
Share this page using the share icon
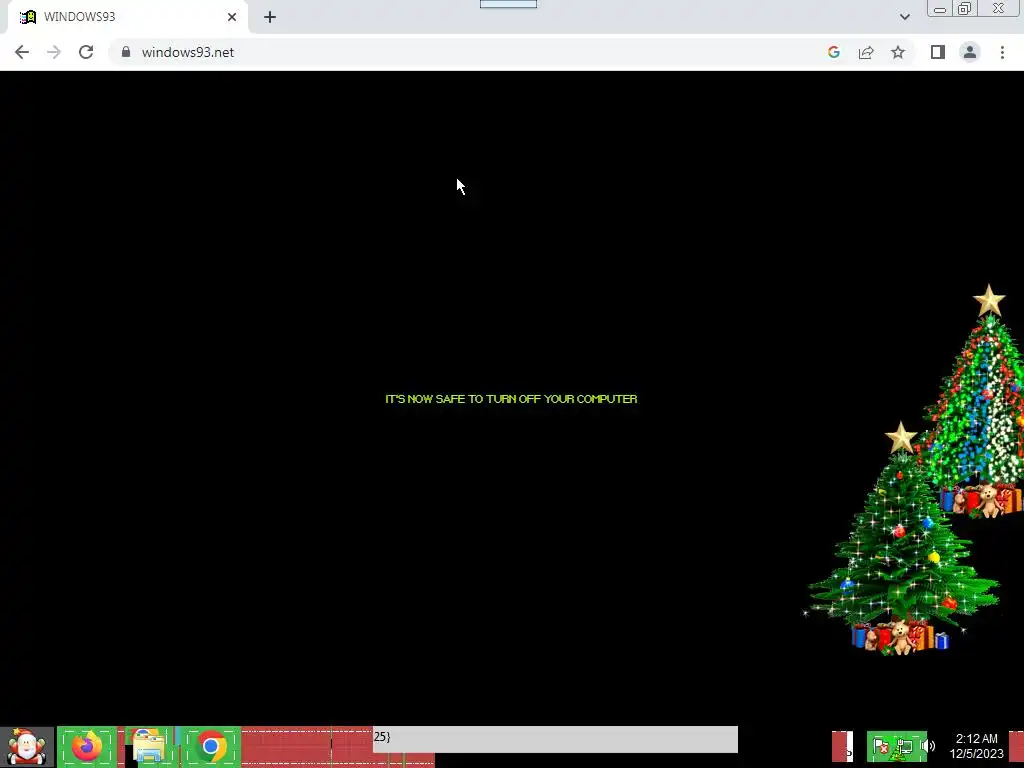866,52
